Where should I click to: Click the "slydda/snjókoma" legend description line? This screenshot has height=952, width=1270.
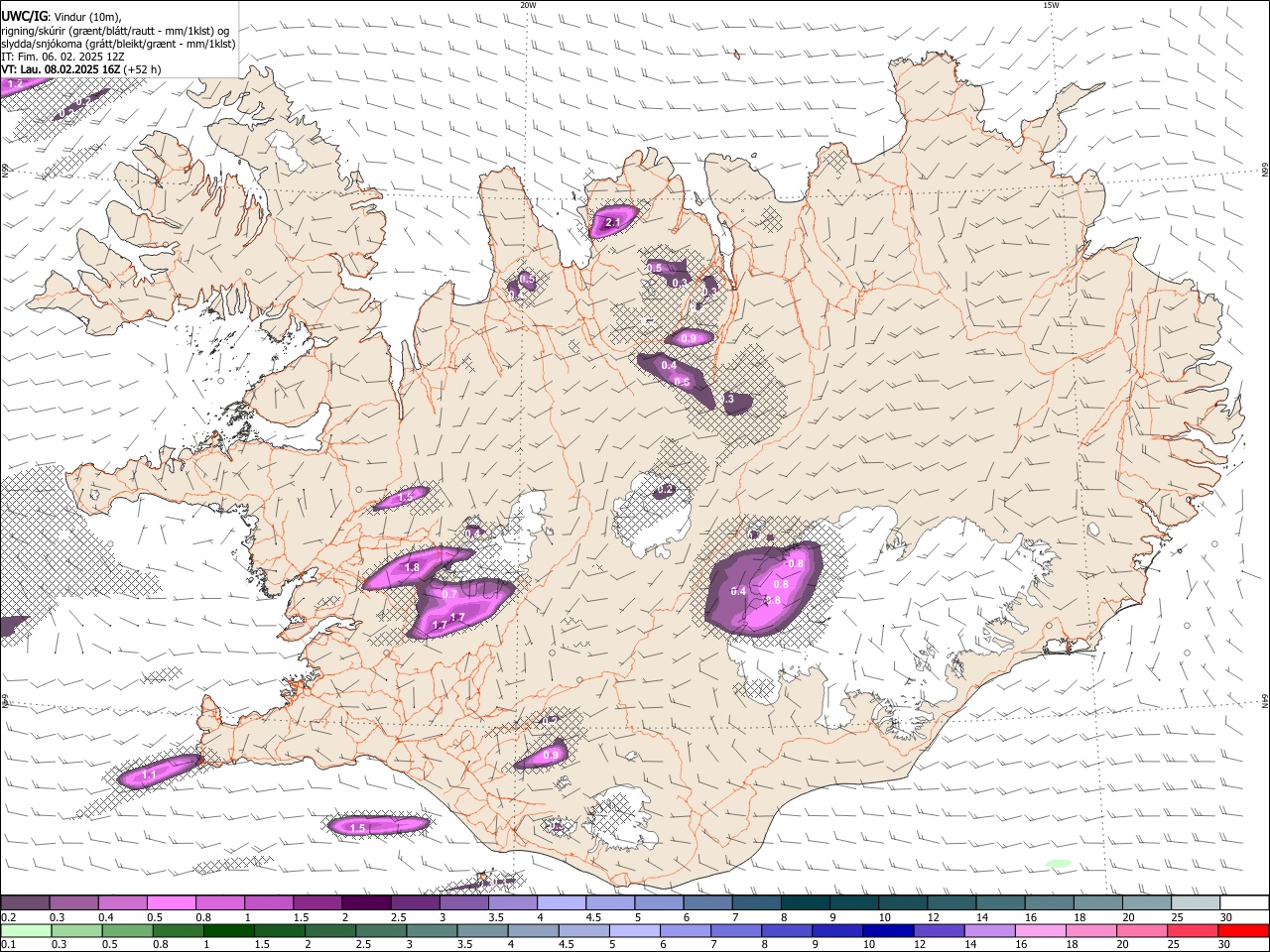point(118,44)
